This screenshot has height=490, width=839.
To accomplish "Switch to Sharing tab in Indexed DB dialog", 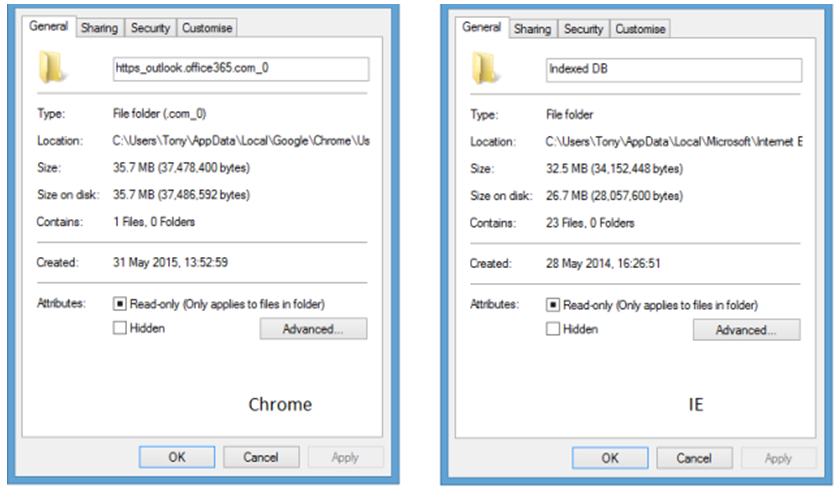I will click(x=532, y=29).
